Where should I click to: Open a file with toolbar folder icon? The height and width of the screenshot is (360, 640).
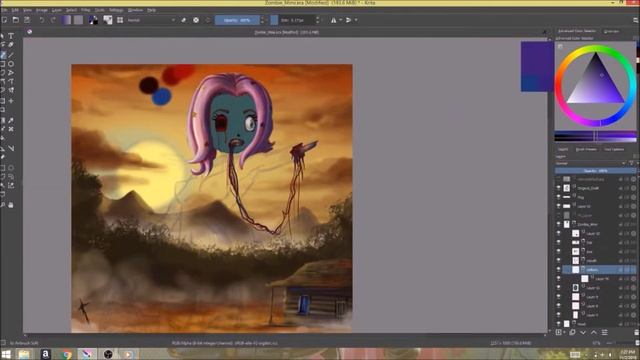click(x=16, y=20)
